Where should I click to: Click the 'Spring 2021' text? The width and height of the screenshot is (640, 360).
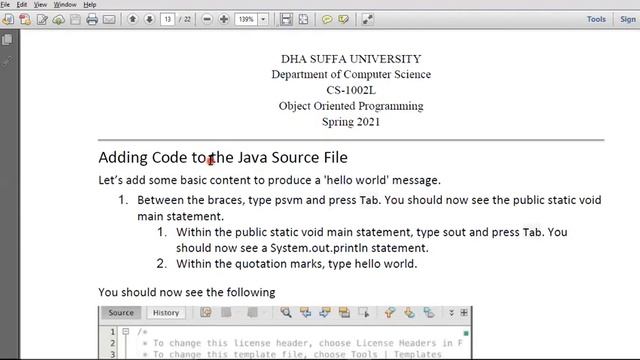point(351,122)
